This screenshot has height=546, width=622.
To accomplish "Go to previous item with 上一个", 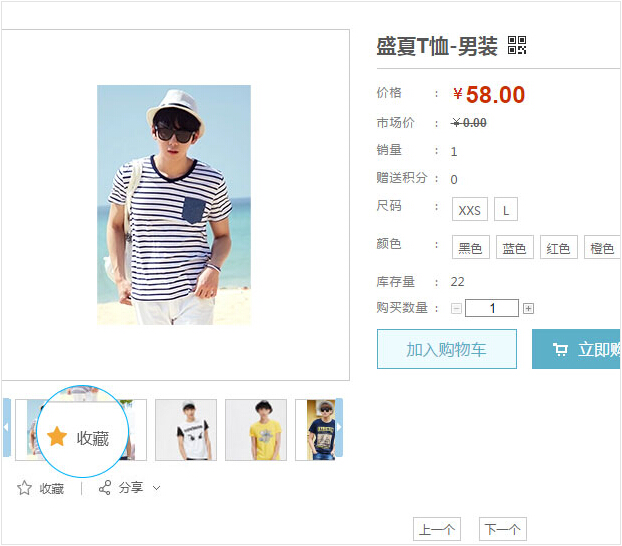I will tap(437, 530).
